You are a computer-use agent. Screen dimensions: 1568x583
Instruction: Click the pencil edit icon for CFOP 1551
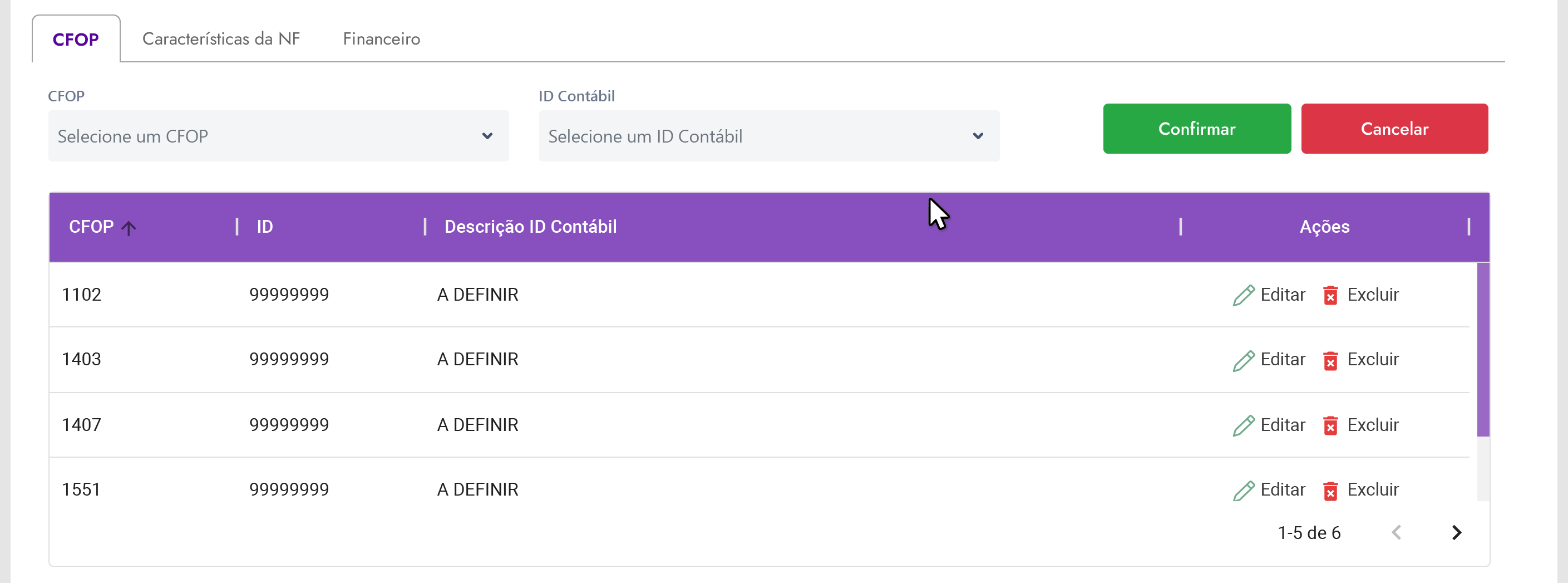tap(1244, 491)
